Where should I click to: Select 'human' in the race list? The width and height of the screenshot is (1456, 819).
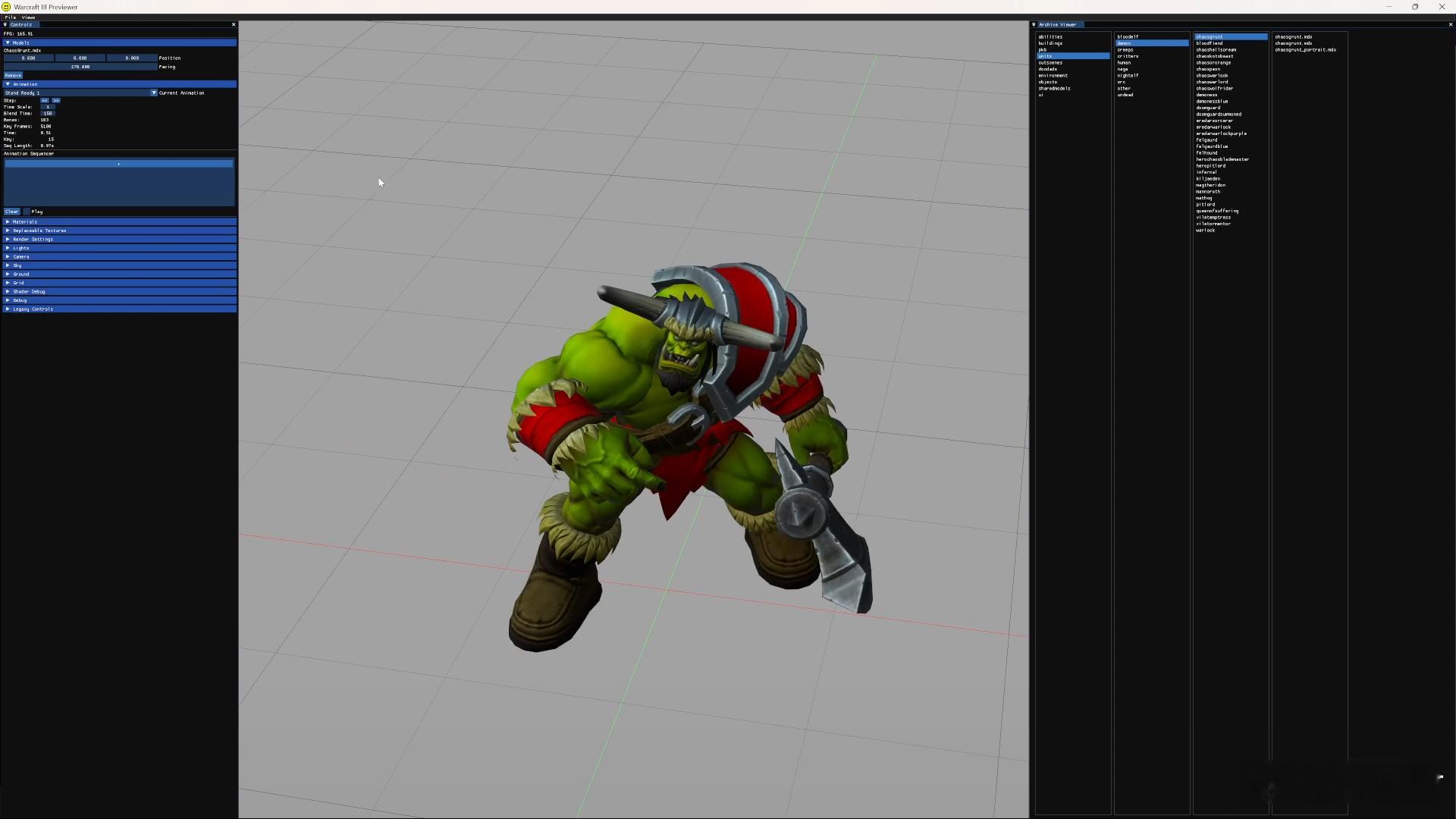pos(1124,62)
